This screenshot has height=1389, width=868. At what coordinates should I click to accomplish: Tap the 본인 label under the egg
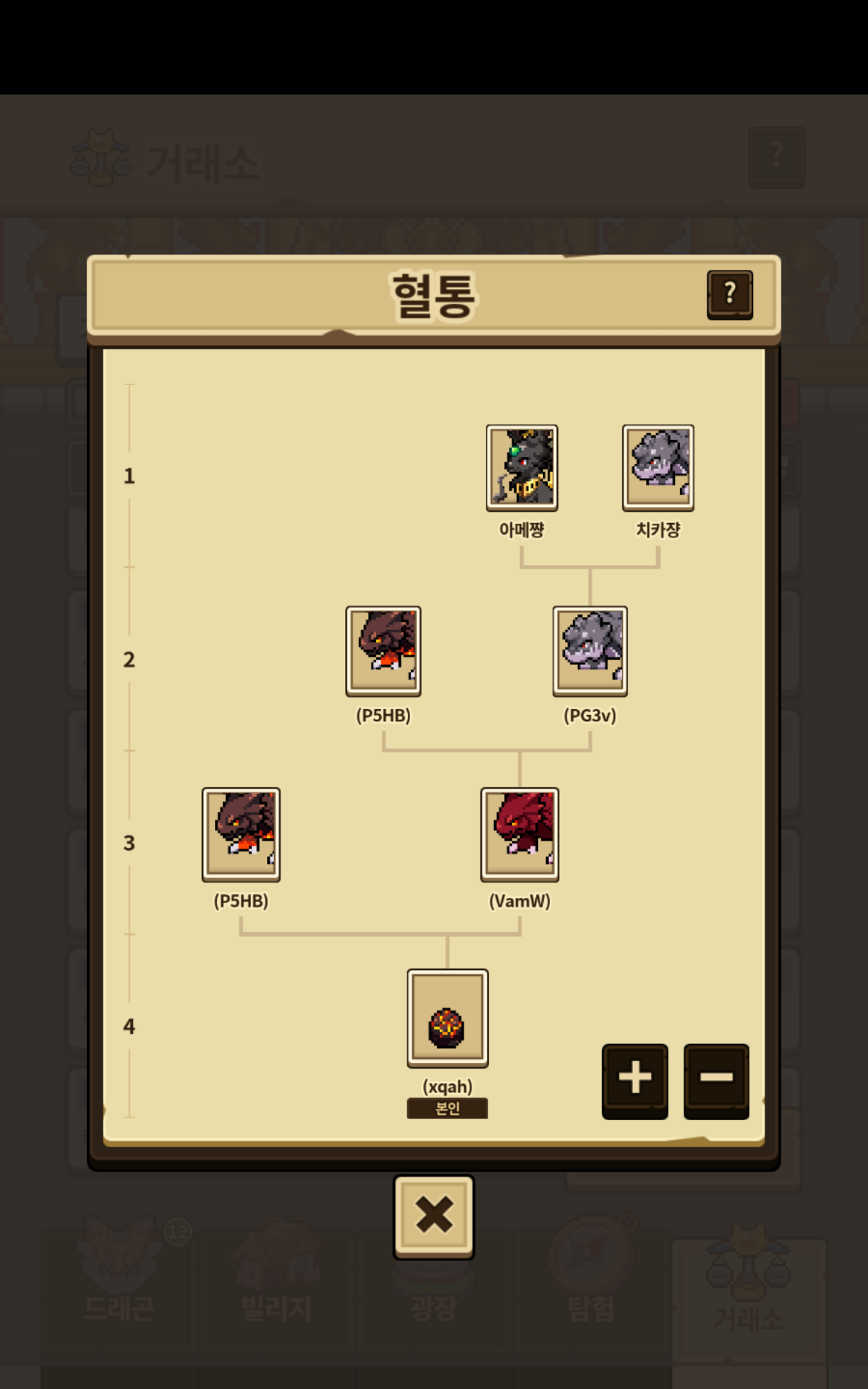[447, 1108]
